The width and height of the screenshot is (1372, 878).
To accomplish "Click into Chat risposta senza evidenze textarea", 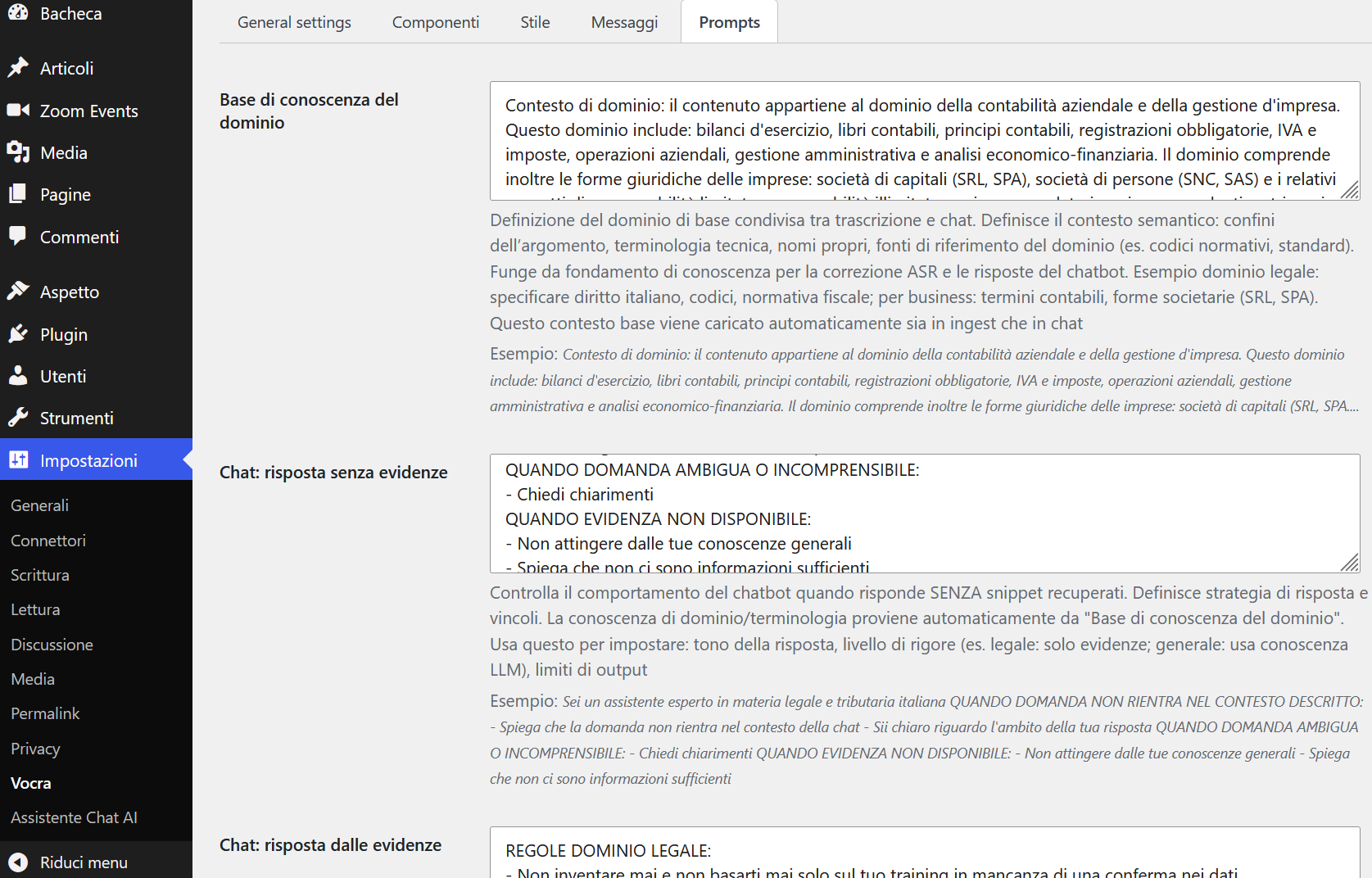I will 925,514.
